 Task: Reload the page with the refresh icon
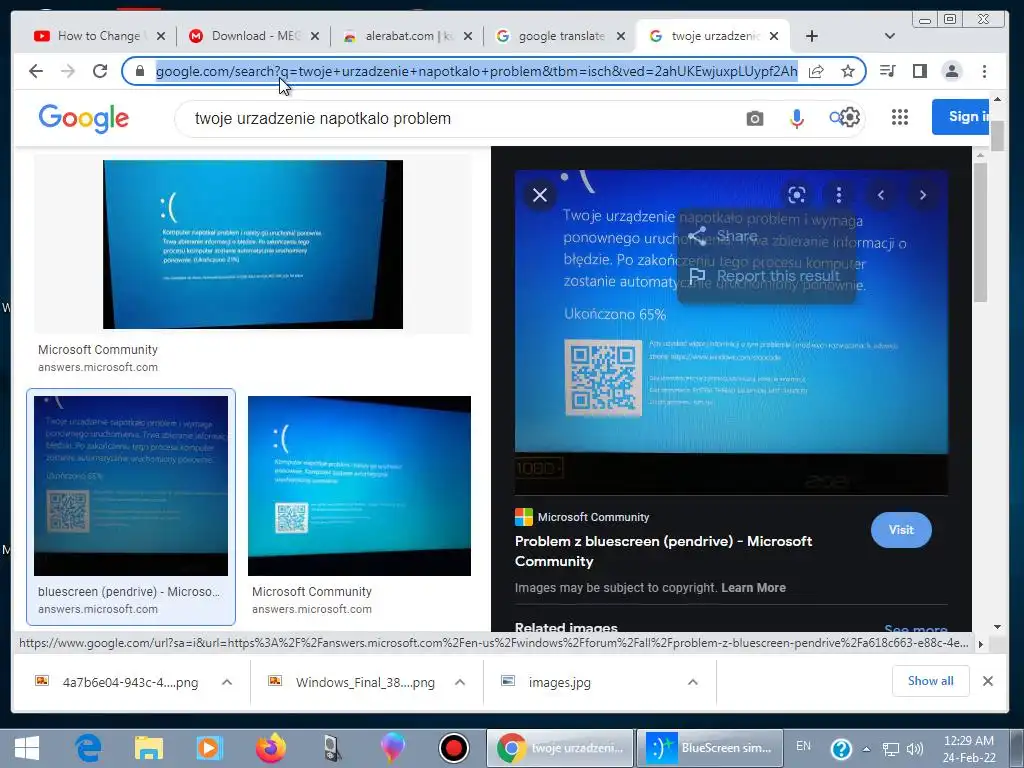point(100,71)
